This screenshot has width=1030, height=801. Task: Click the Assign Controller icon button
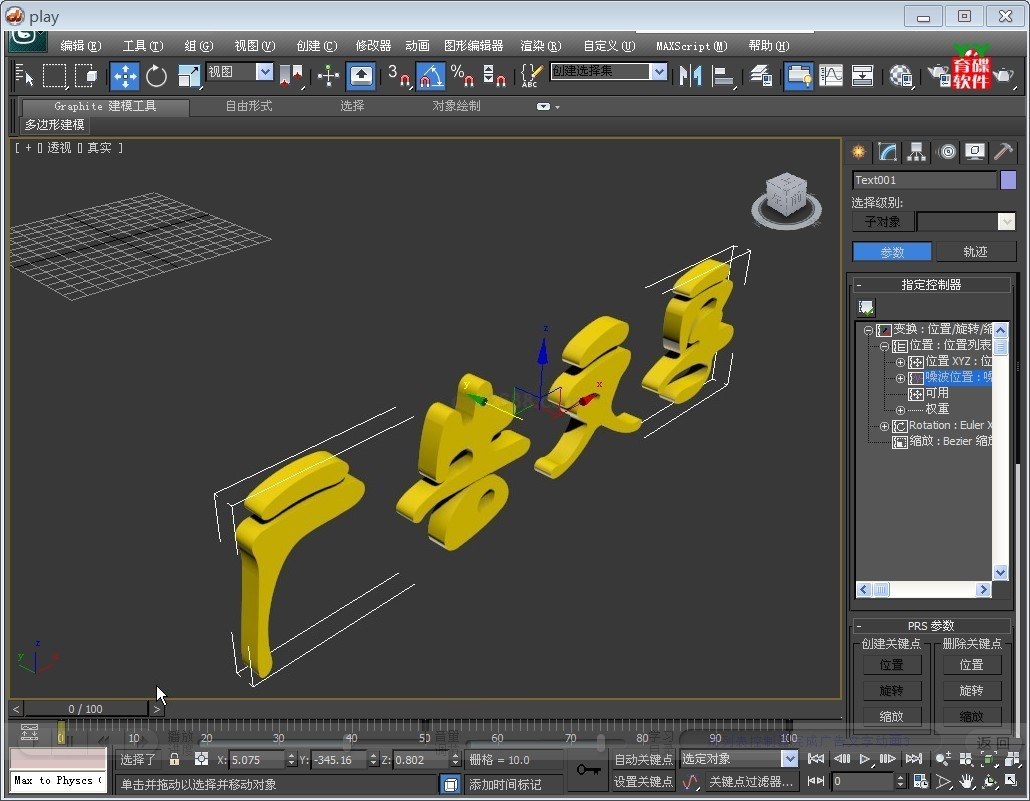[x=866, y=308]
